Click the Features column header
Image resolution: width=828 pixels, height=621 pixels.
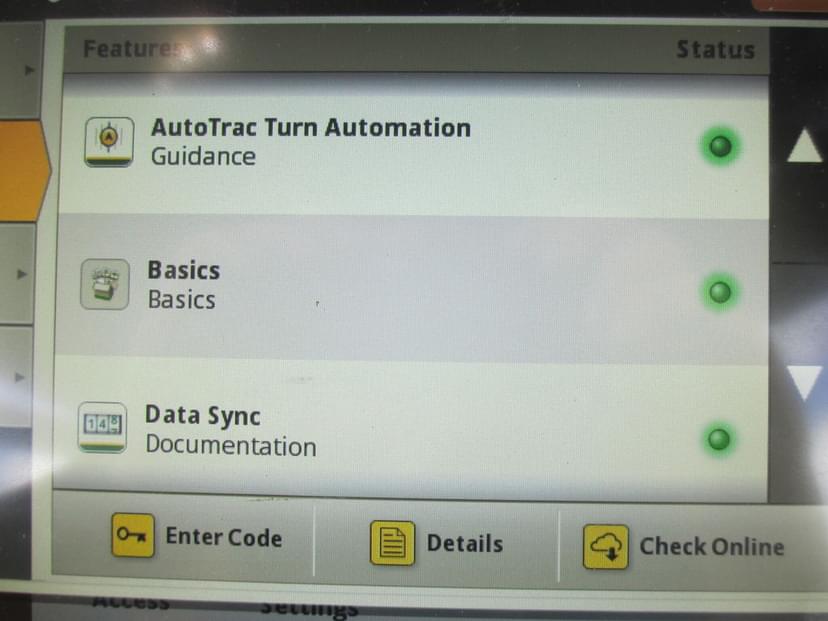click(133, 49)
